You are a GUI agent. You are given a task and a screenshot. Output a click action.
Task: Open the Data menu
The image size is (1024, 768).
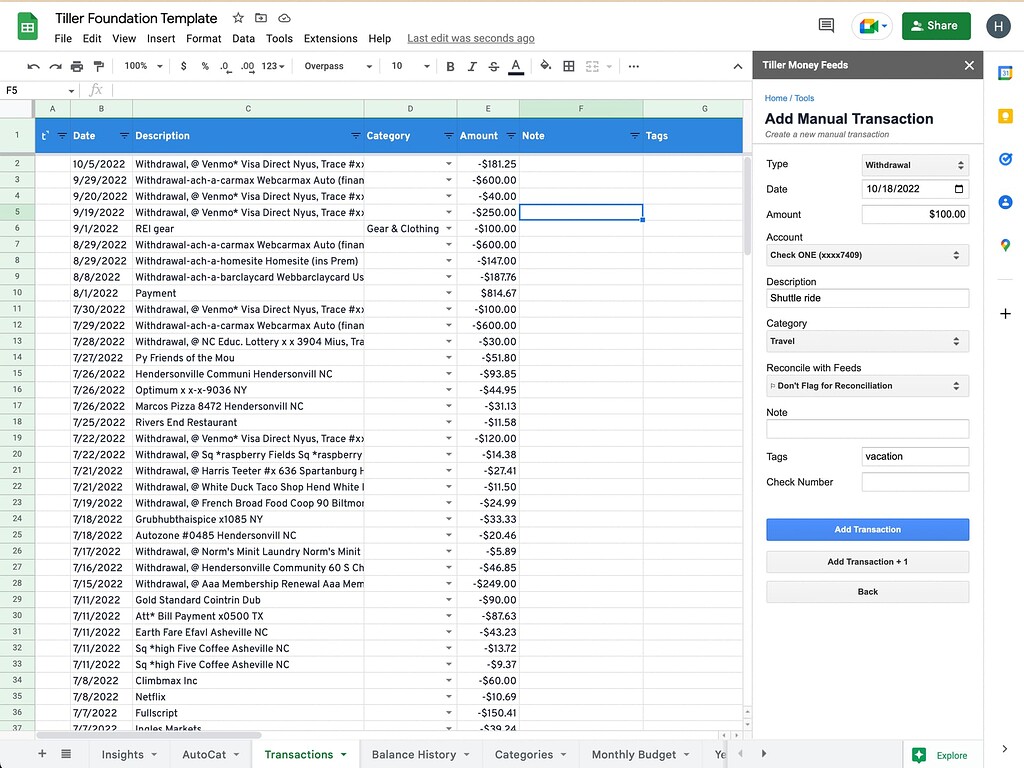pyautogui.click(x=243, y=38)
